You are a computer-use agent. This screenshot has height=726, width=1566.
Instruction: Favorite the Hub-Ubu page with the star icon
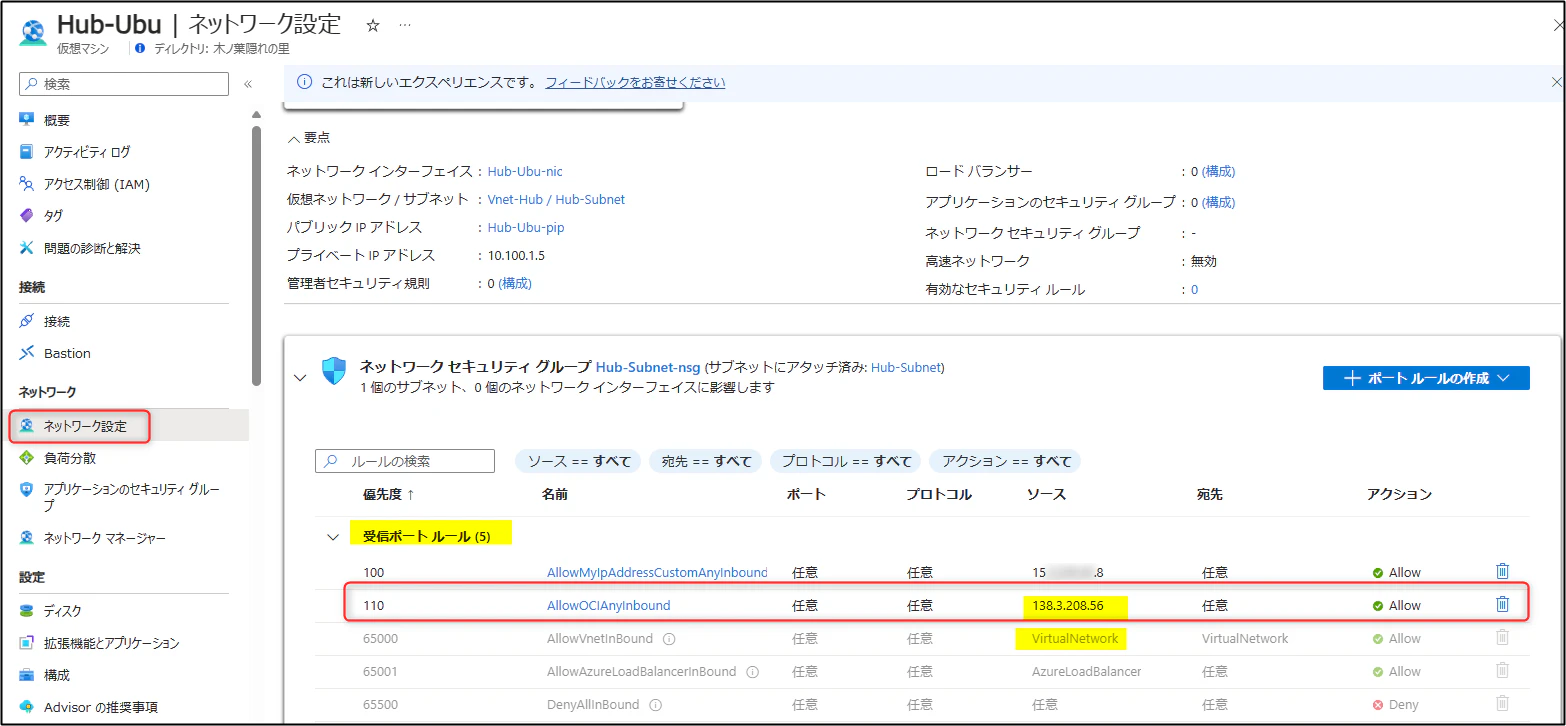tap(373, 26)
